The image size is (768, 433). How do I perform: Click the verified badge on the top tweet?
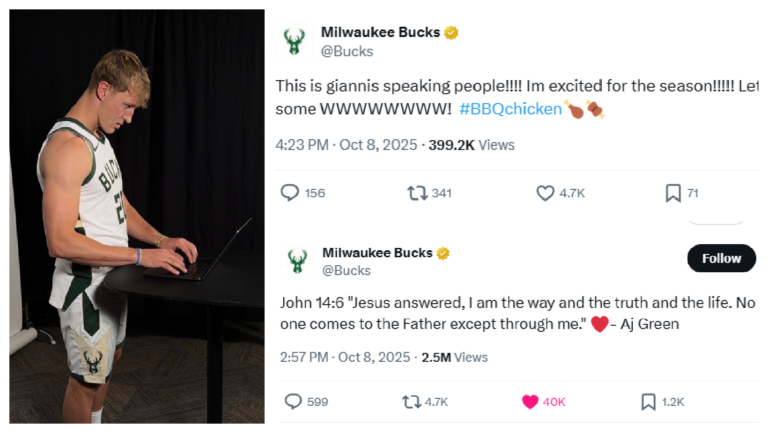(452, 32)
